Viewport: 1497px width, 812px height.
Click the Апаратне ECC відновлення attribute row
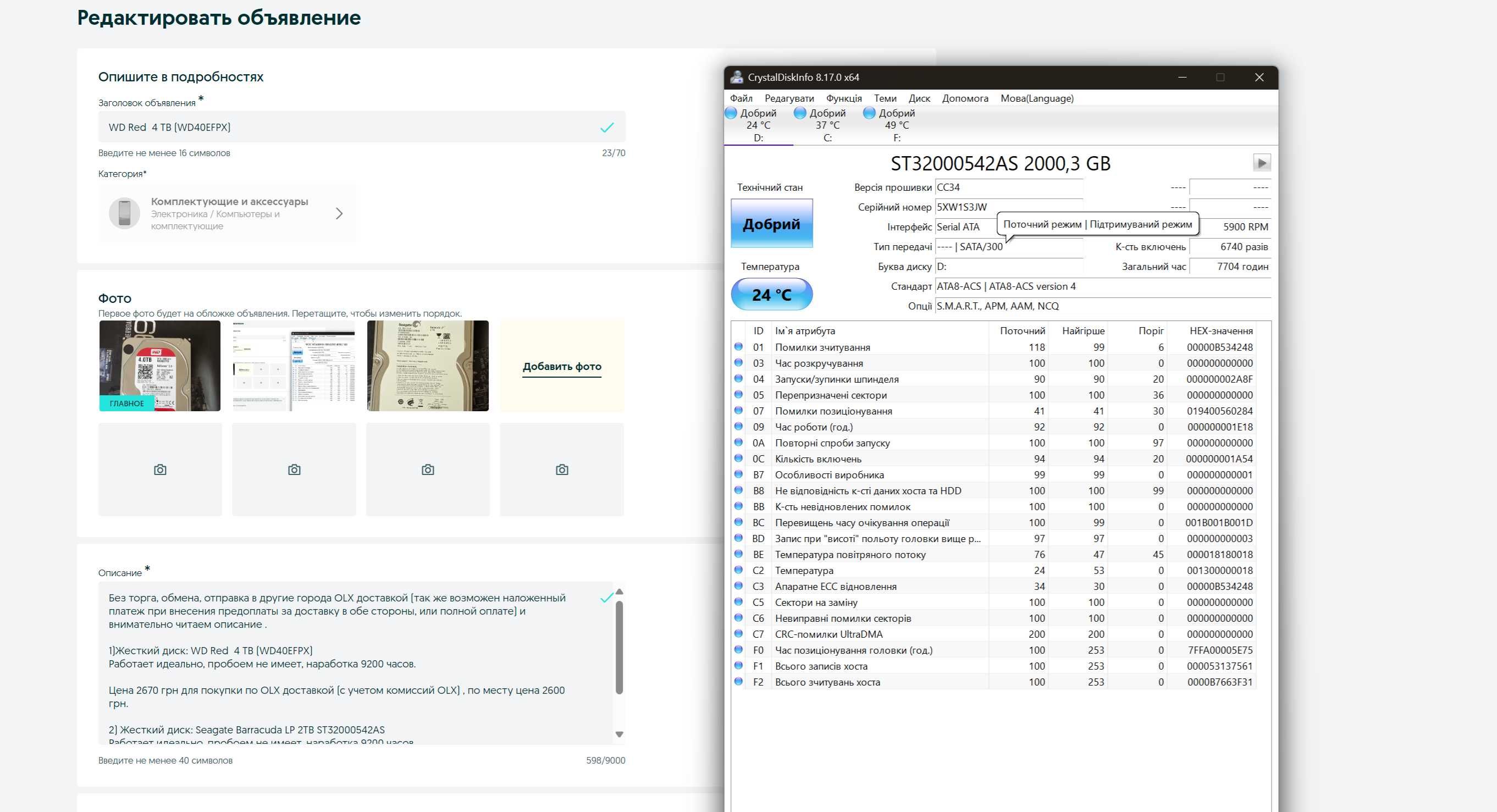(x=994, y=586)
